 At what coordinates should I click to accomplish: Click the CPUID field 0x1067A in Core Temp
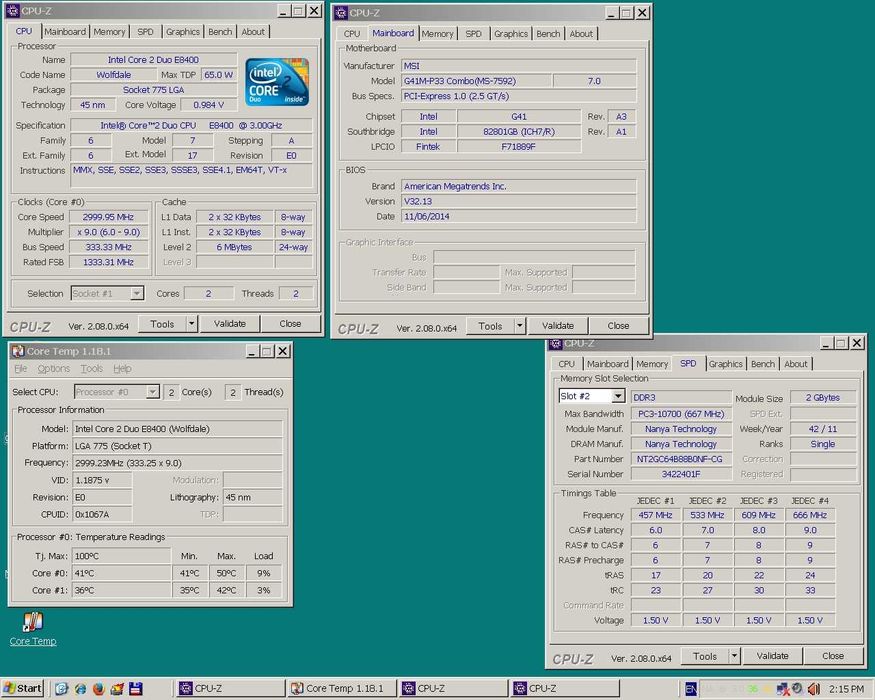(x=102, y=514)
